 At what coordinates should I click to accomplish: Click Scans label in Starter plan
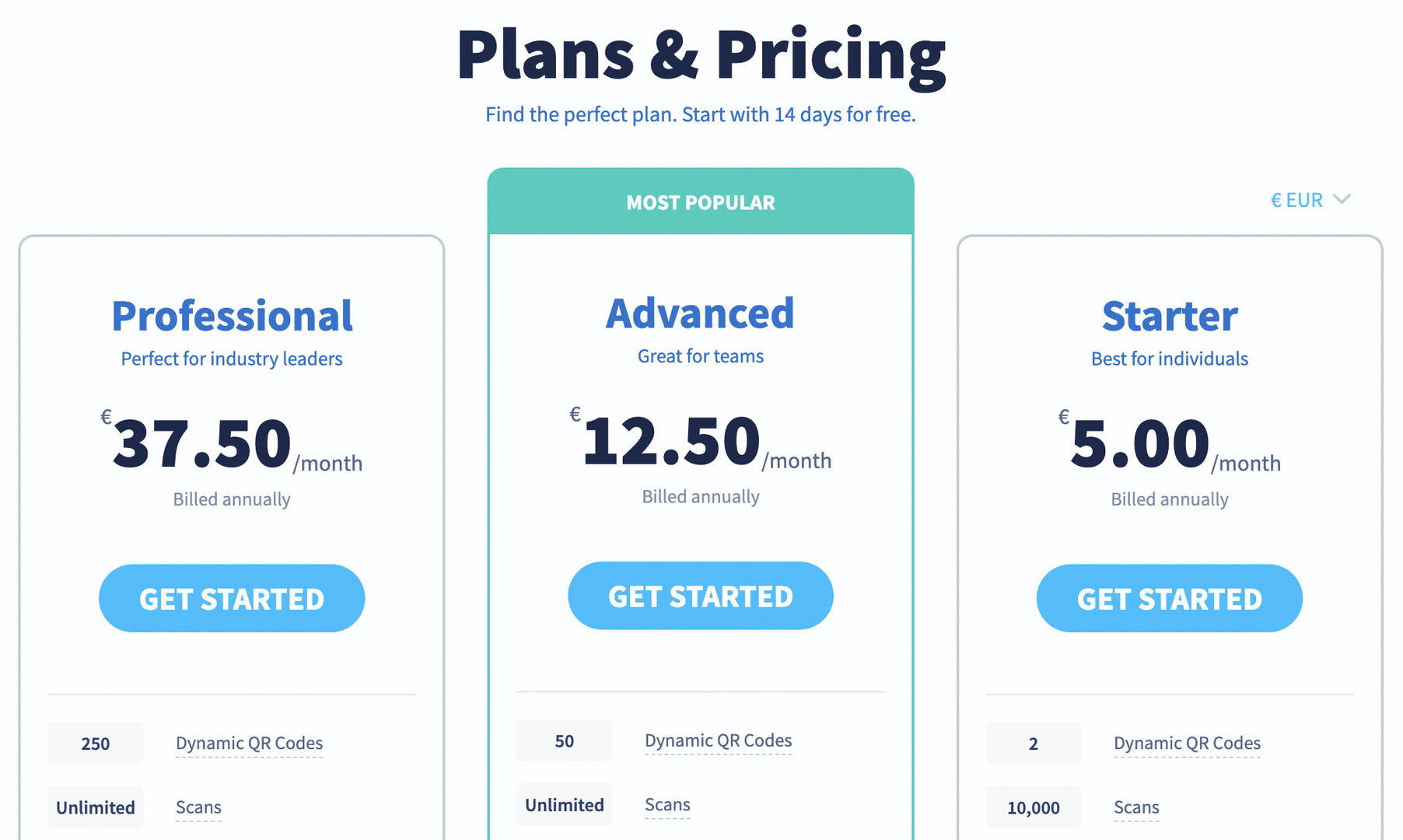coord(1136,807)
